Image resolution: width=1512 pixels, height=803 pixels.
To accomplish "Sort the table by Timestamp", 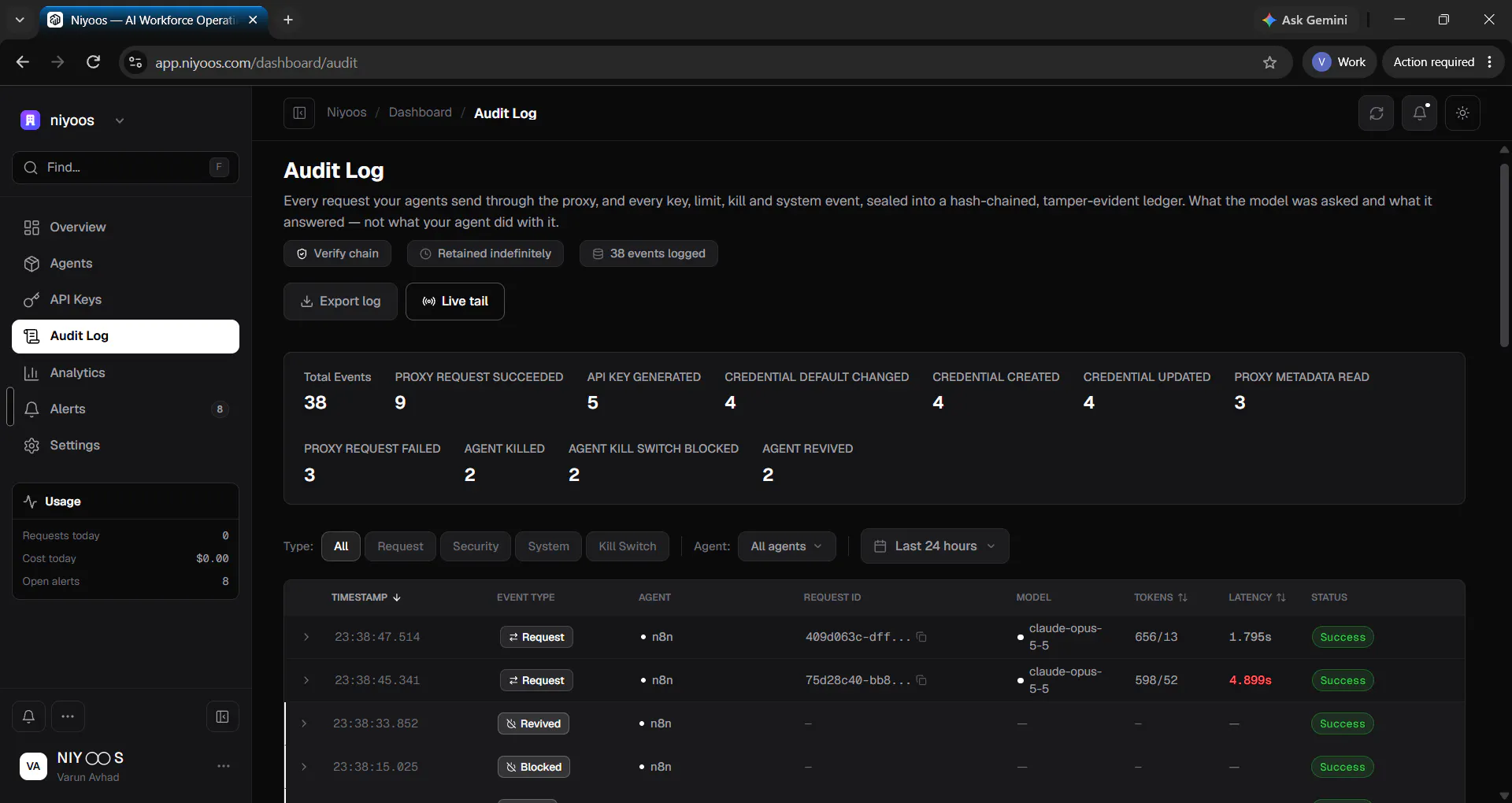I will 366,598.
